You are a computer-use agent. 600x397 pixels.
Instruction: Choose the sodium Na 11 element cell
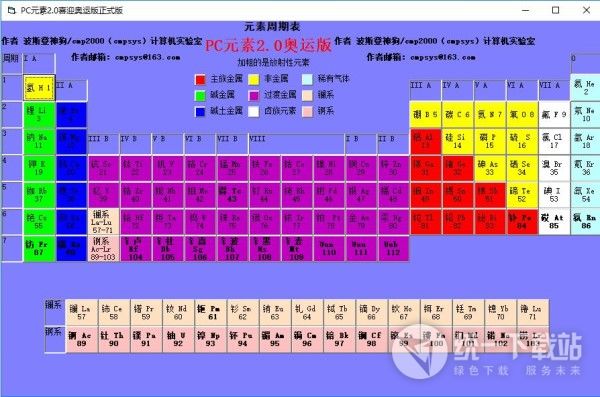39,141
